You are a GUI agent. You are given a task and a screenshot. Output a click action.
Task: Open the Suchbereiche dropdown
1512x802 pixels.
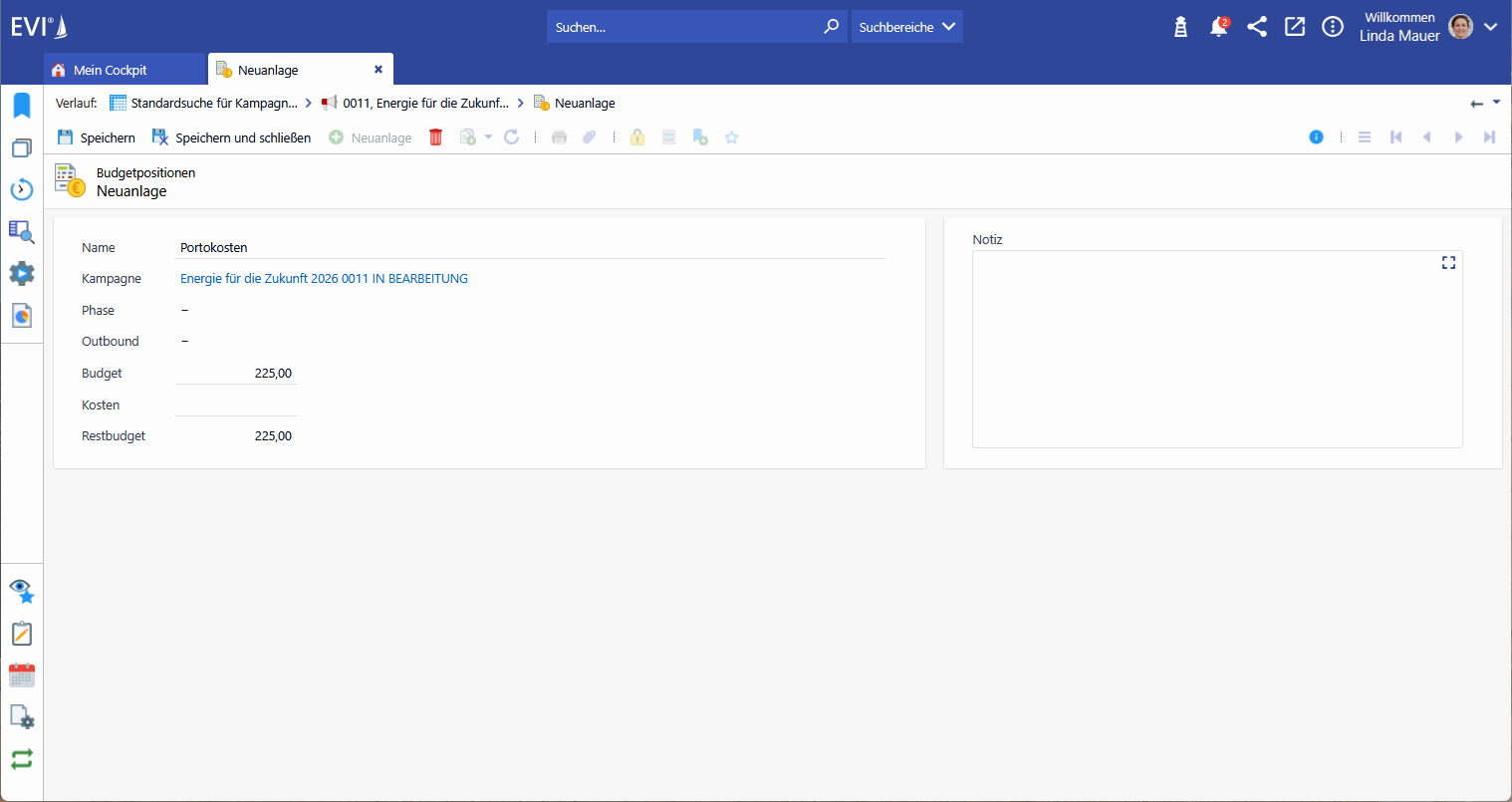[x=906, y=27]
